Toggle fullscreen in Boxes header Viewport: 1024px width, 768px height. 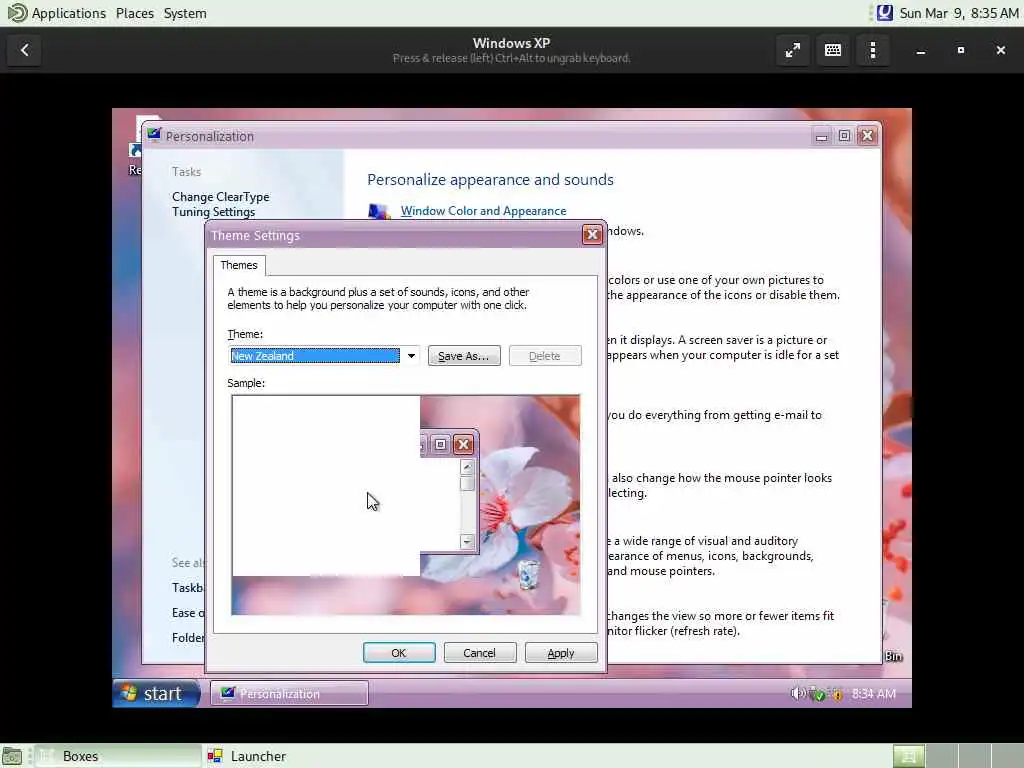pos(793,50)
